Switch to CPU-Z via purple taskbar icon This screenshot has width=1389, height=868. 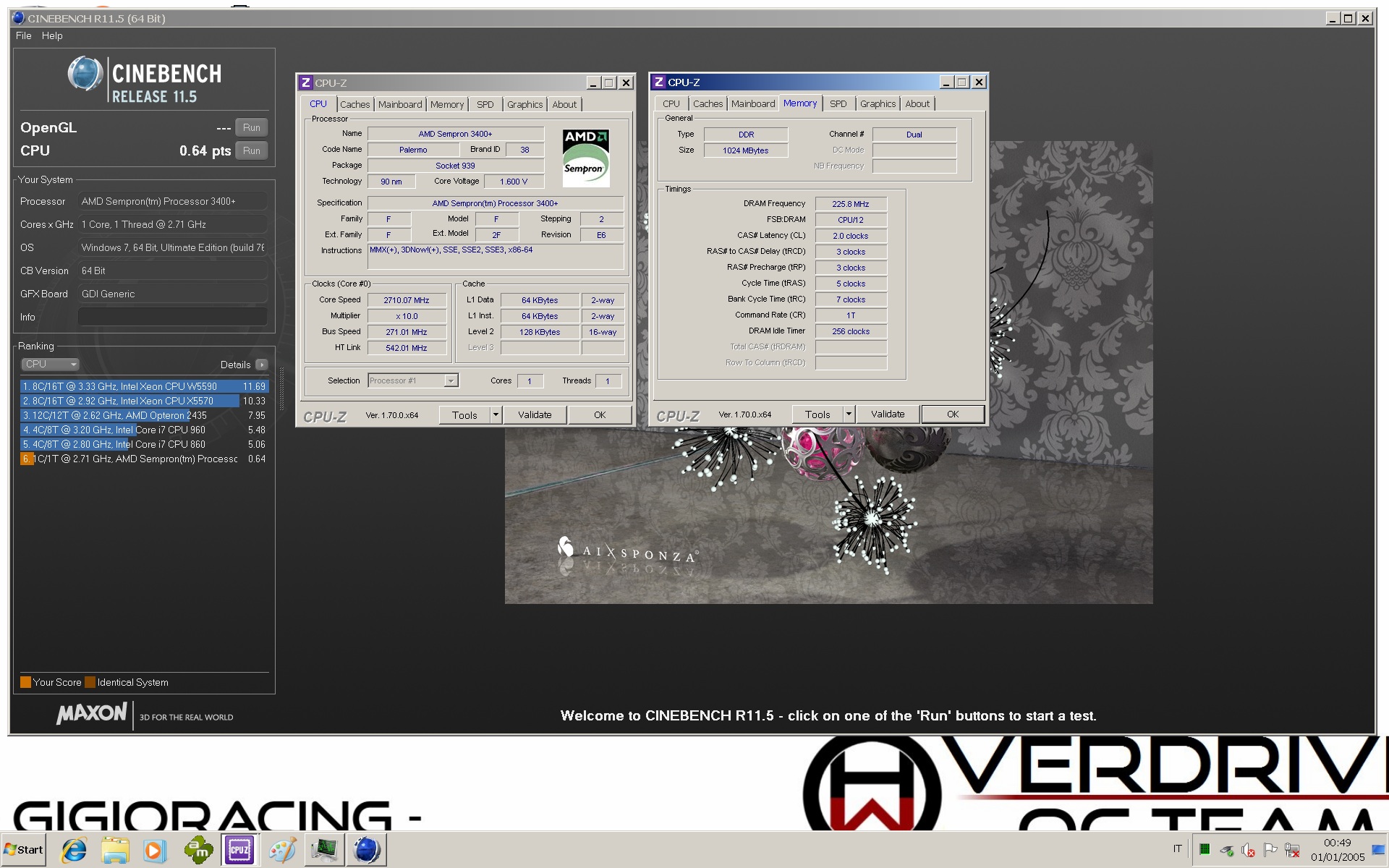239,850
